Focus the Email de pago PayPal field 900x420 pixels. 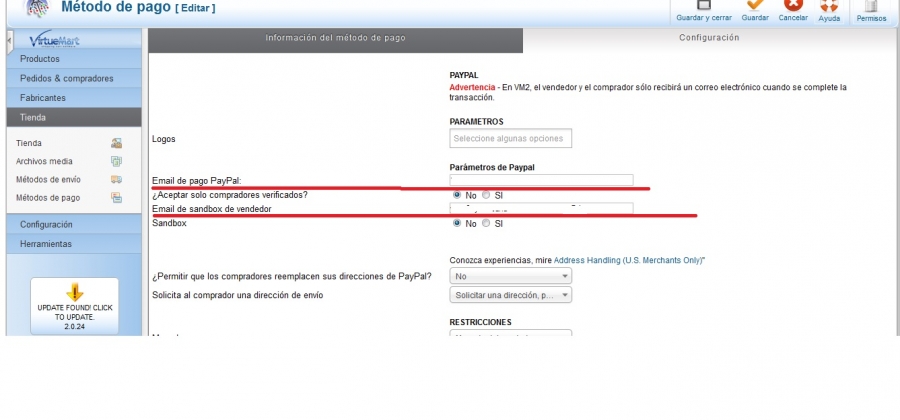[541, 180]
